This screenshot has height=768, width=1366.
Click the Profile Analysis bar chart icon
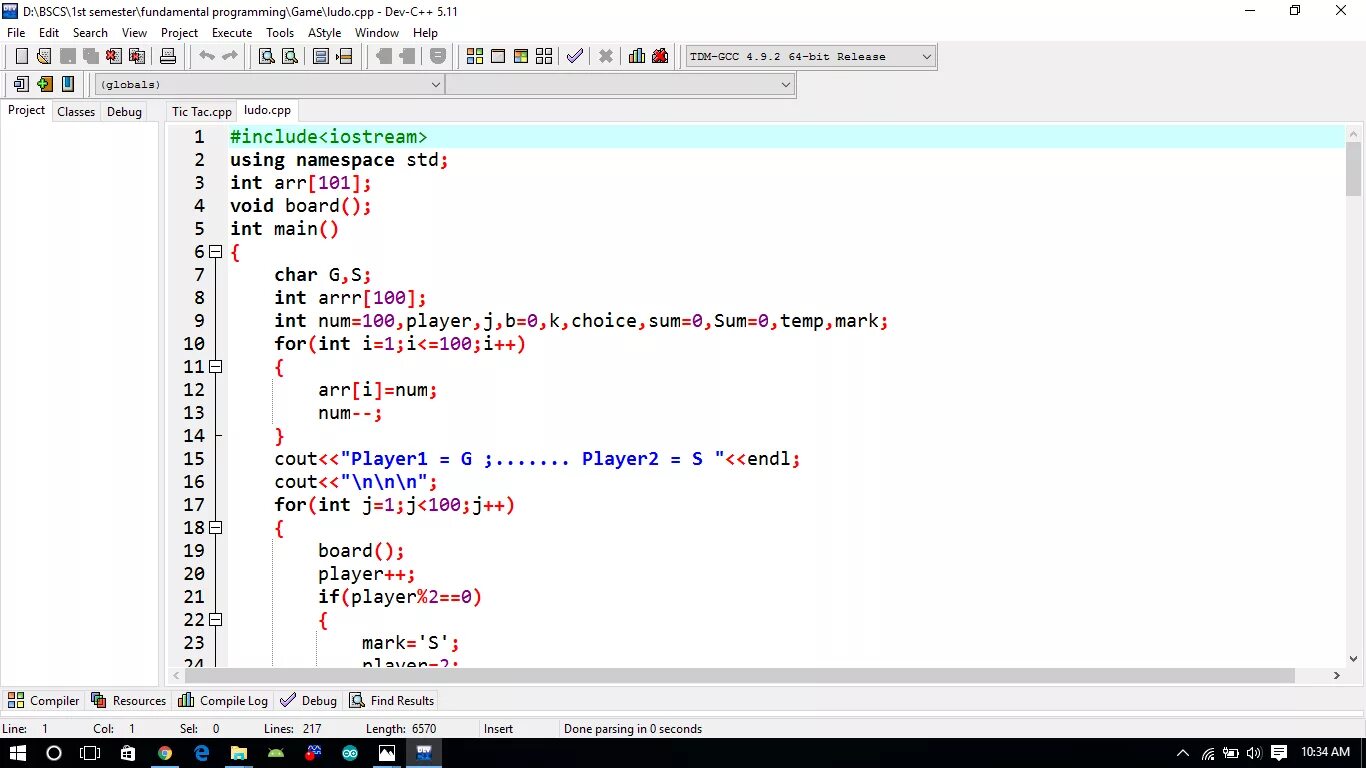637,56
